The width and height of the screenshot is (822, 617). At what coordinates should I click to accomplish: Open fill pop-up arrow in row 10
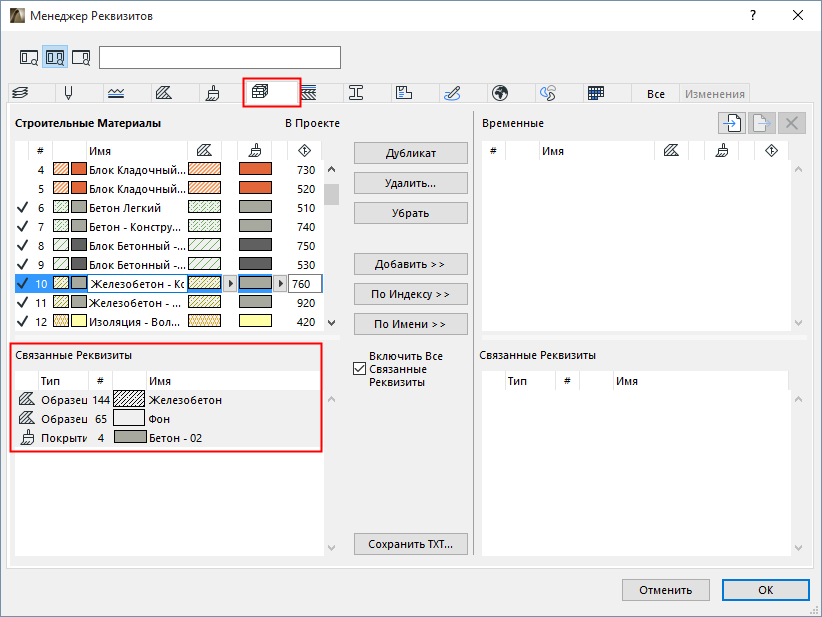pos(230,284)
